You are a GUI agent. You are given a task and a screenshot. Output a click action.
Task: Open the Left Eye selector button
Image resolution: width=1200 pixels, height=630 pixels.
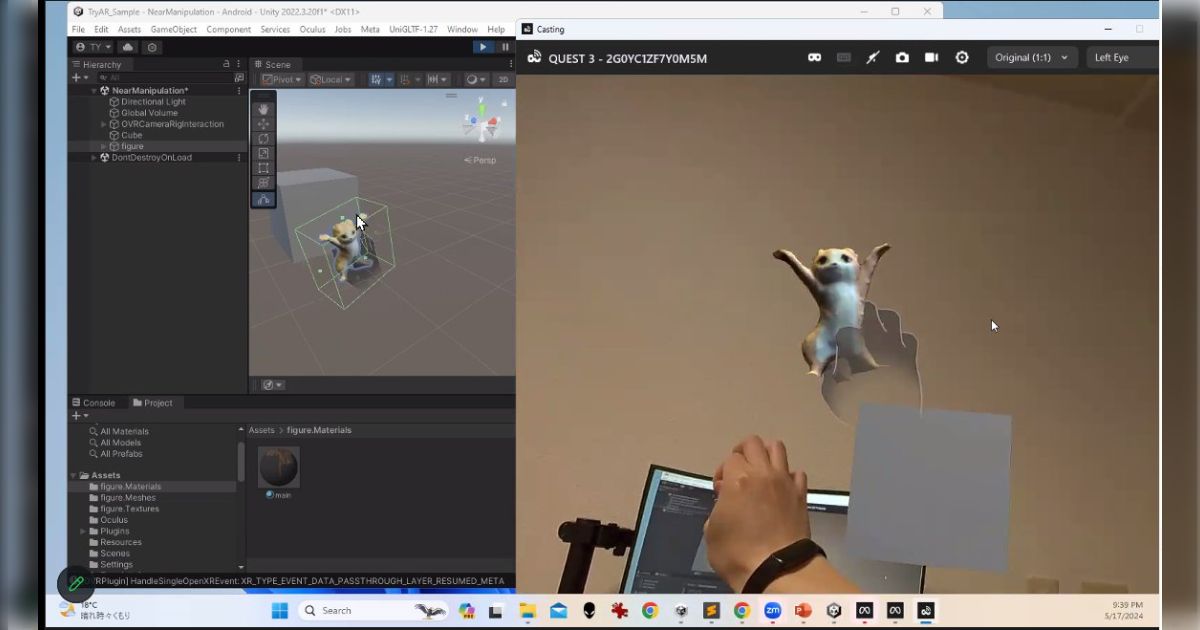(x=1120, y=58)
